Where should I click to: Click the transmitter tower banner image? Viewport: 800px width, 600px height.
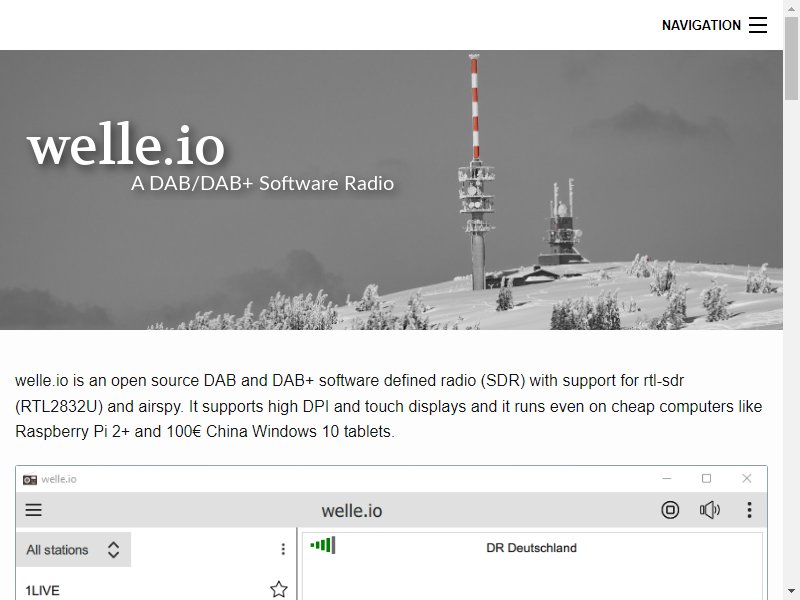click(x=391, y=190)
